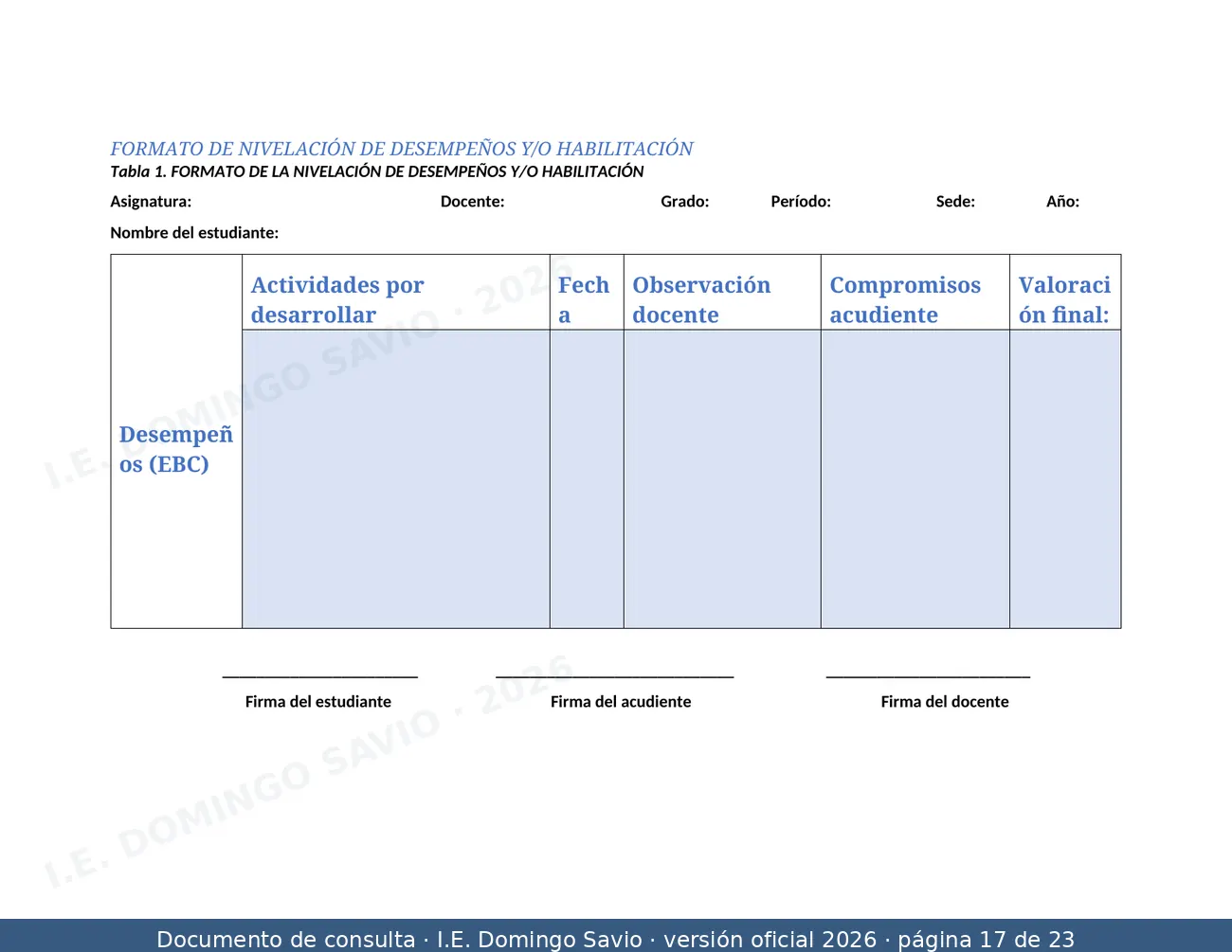
Task: Select the "Sede:" label
Action: [x=955, y=201]
